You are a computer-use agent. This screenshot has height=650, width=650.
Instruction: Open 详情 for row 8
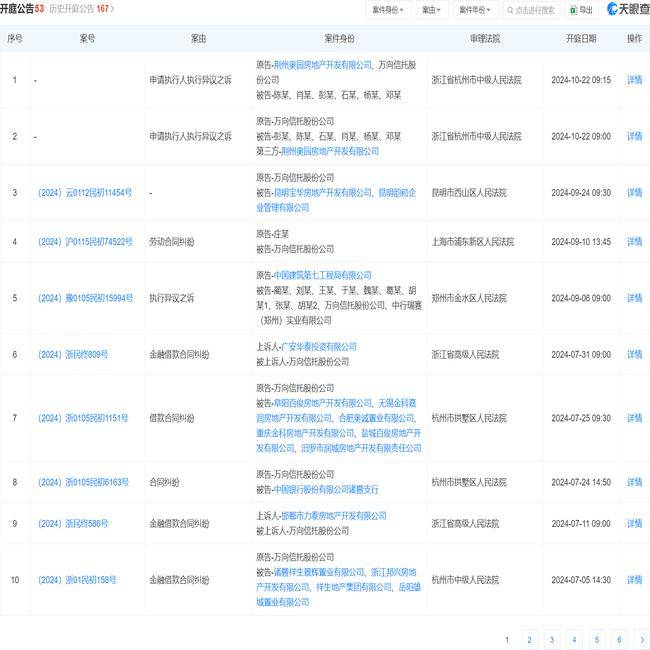point(634,482)
